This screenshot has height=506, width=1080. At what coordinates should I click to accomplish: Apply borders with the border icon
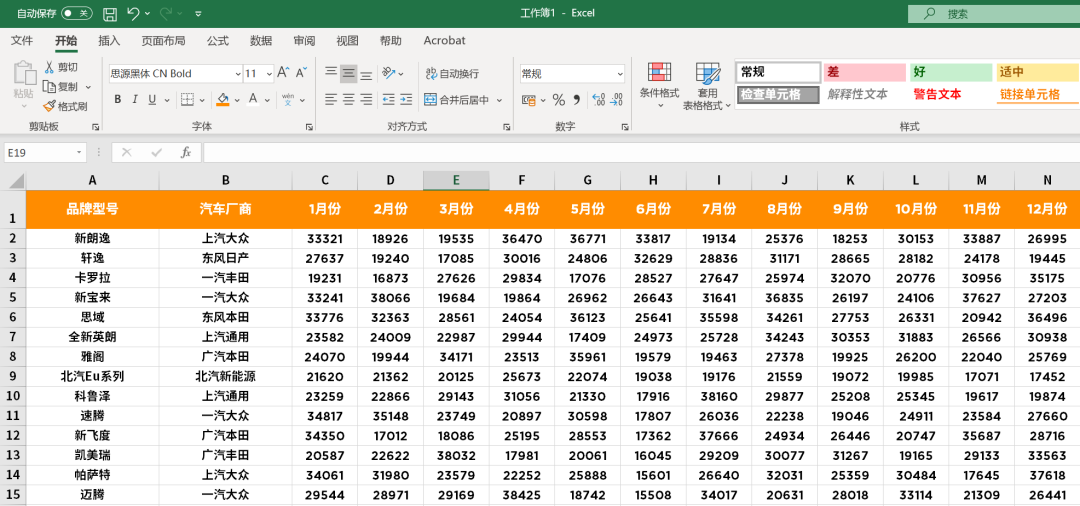pos(187,100)
